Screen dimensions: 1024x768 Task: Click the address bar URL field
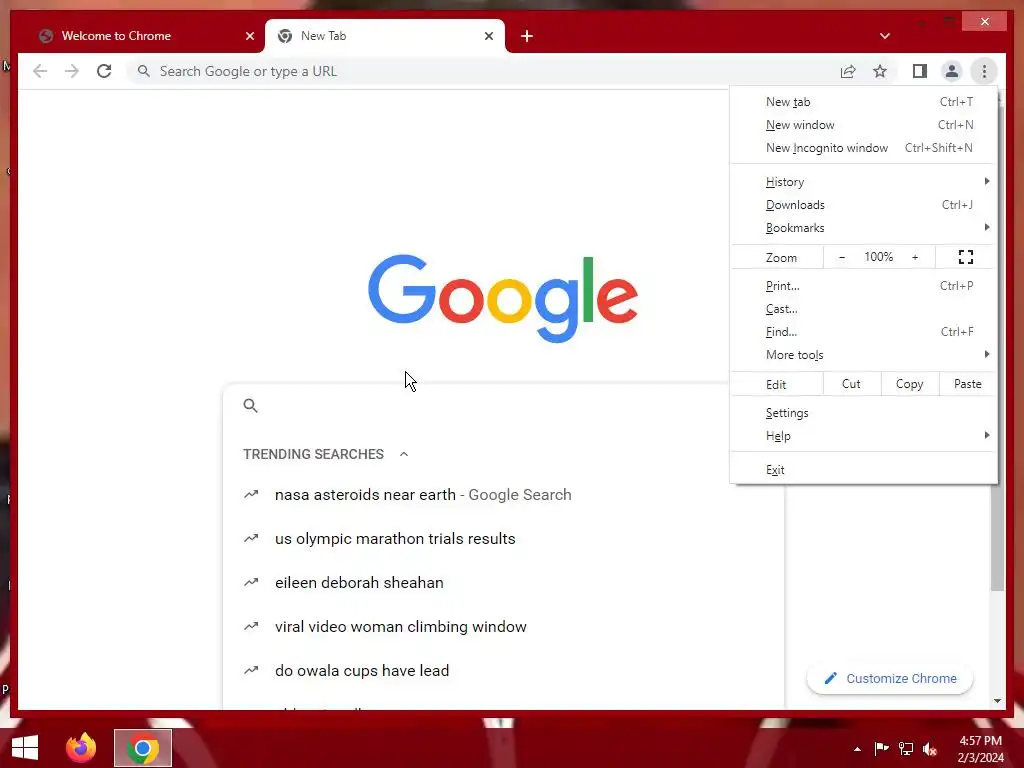[483, 71]
